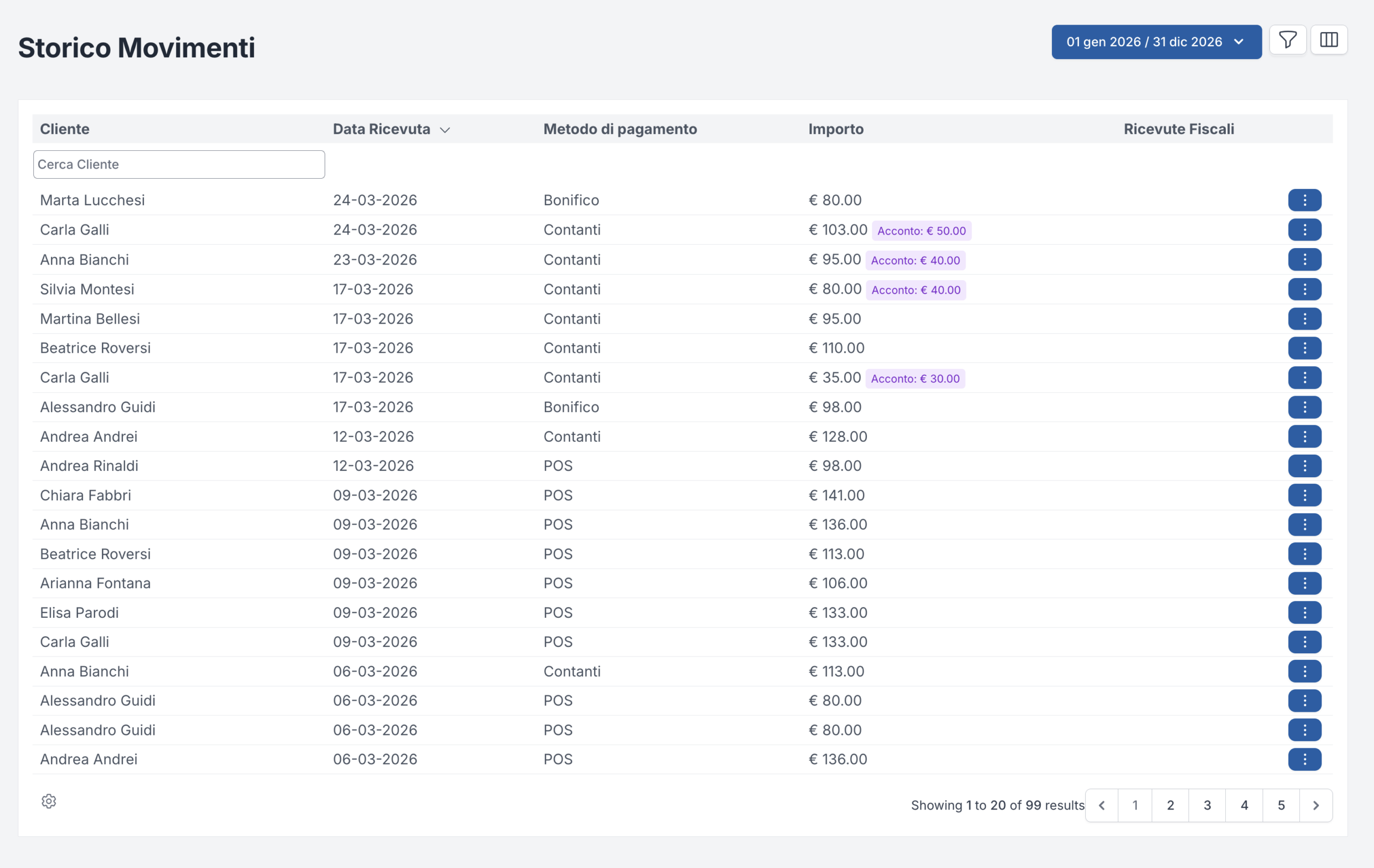Focus the Cerca Cliente search field
The height and width of the screenshot is (868, 1374).
click(x=179, y=164)
